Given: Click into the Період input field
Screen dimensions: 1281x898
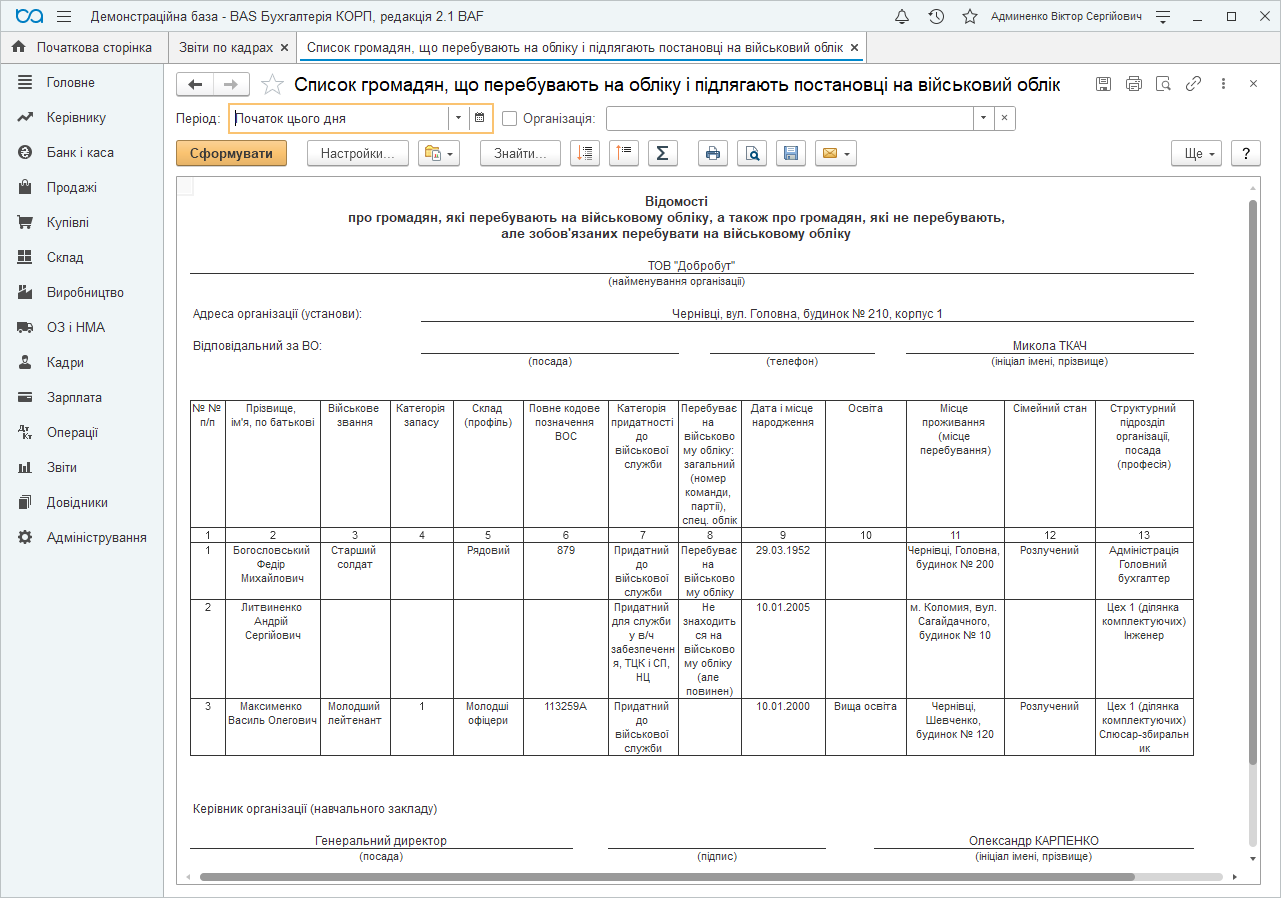Looking at the screenshot, I should 338,118.
